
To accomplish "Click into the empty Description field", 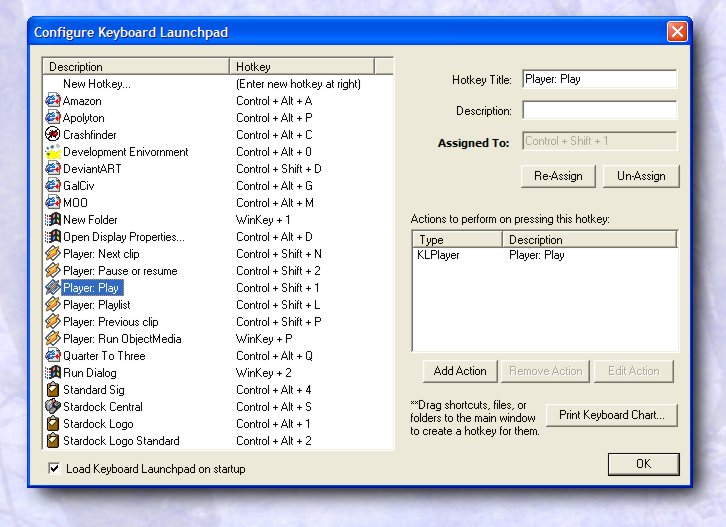I will 600,110.
